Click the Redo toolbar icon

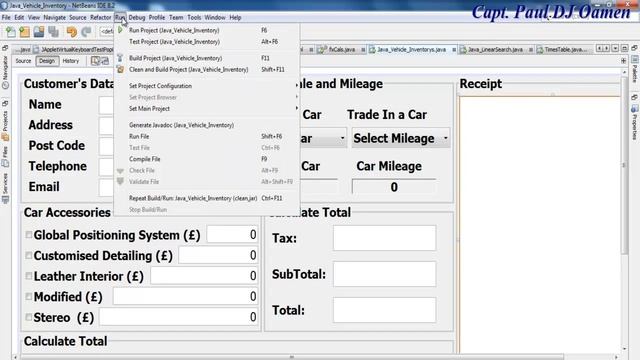click(x=86, y=32)
